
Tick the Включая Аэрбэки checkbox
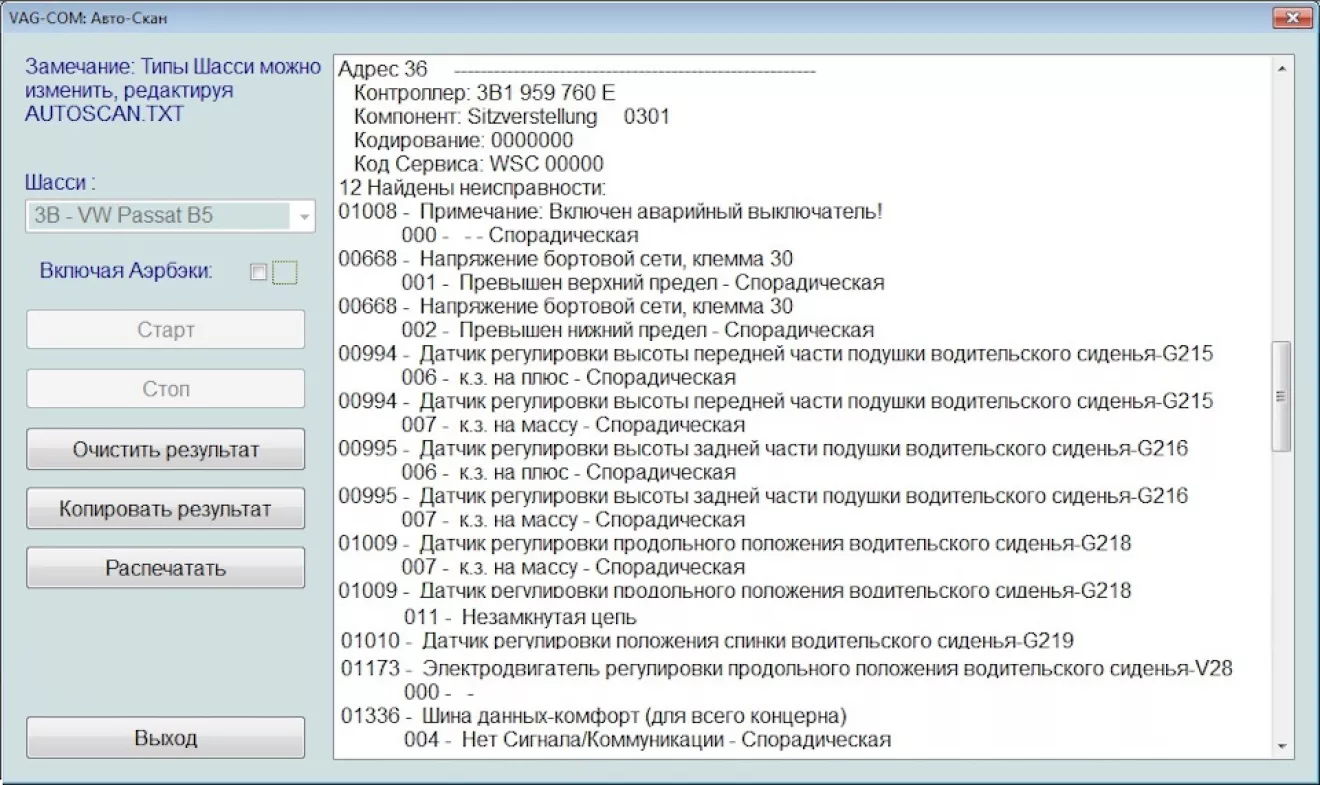coord(258,272)
